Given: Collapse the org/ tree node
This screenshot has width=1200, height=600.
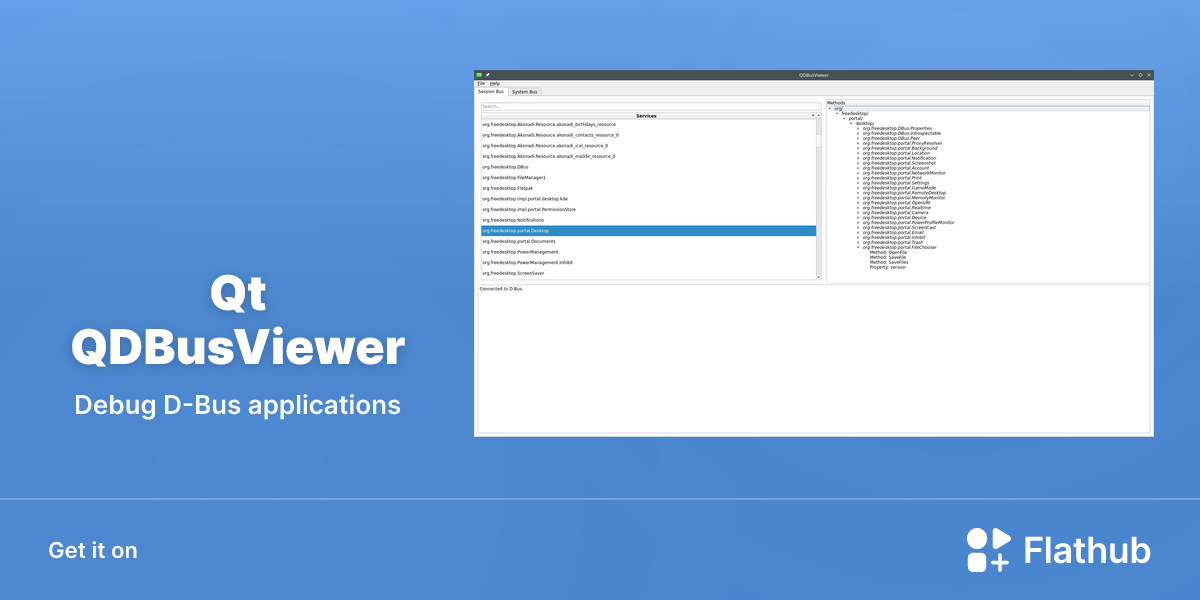Looking at the screenshot, I should (x=830, y=109).
